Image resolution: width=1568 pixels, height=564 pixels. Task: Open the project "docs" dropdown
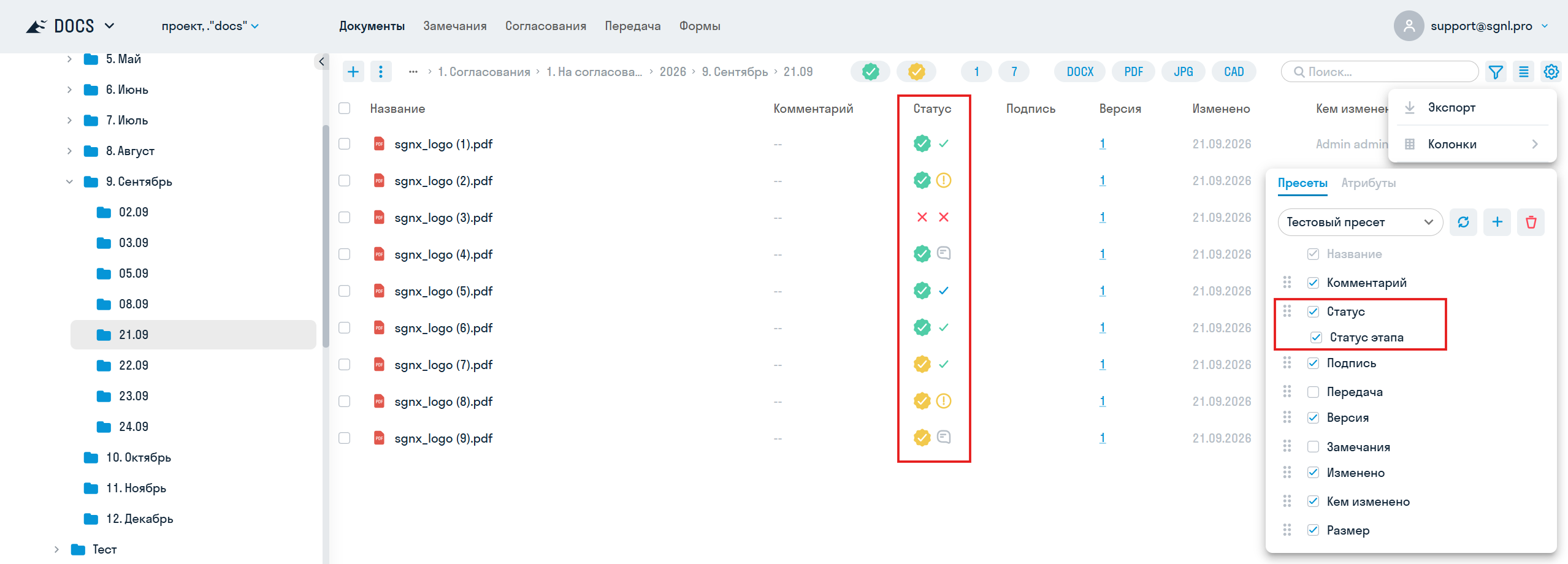pos(210,26)
